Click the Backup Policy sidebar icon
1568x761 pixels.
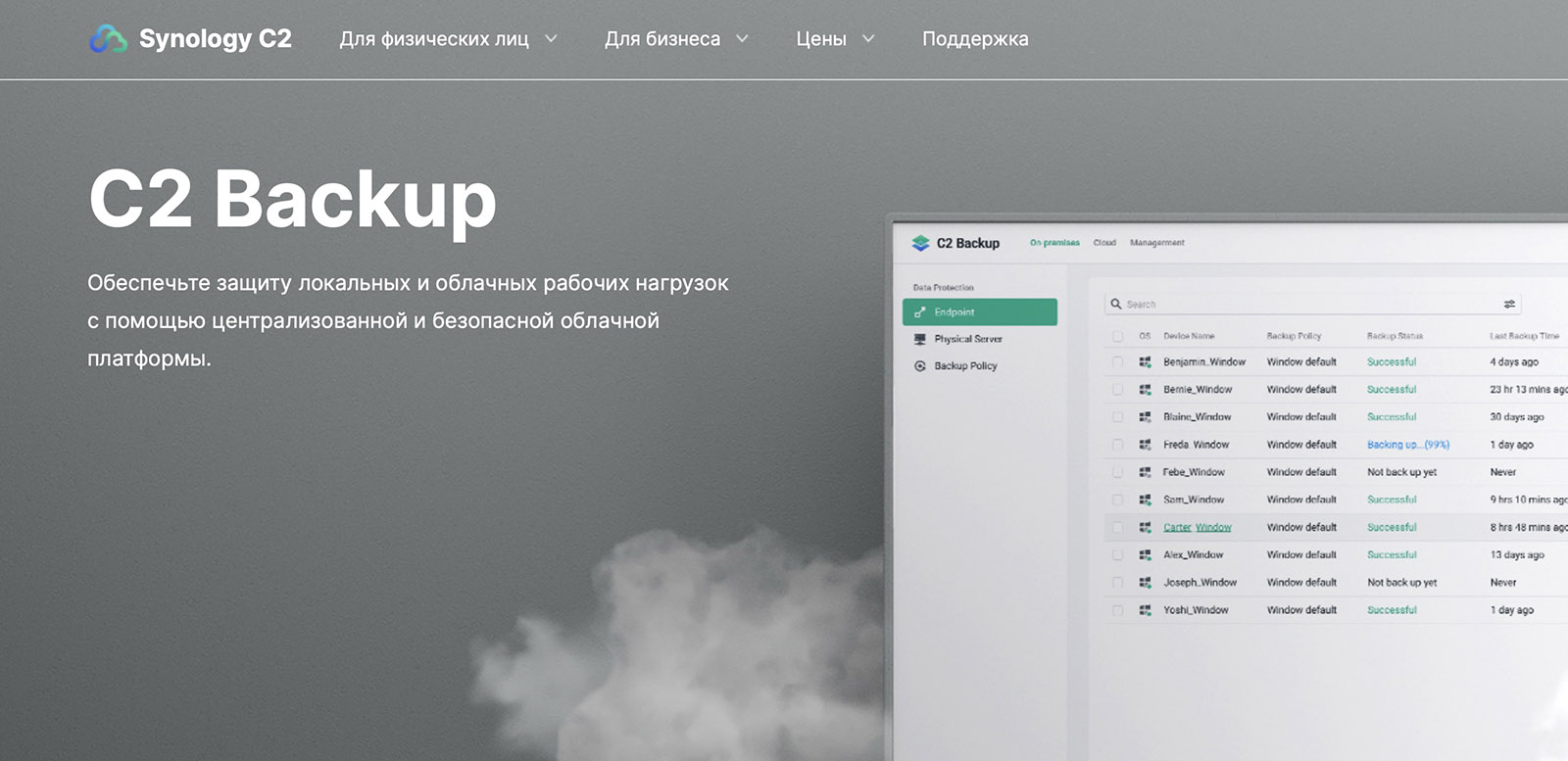click(919, 366)
